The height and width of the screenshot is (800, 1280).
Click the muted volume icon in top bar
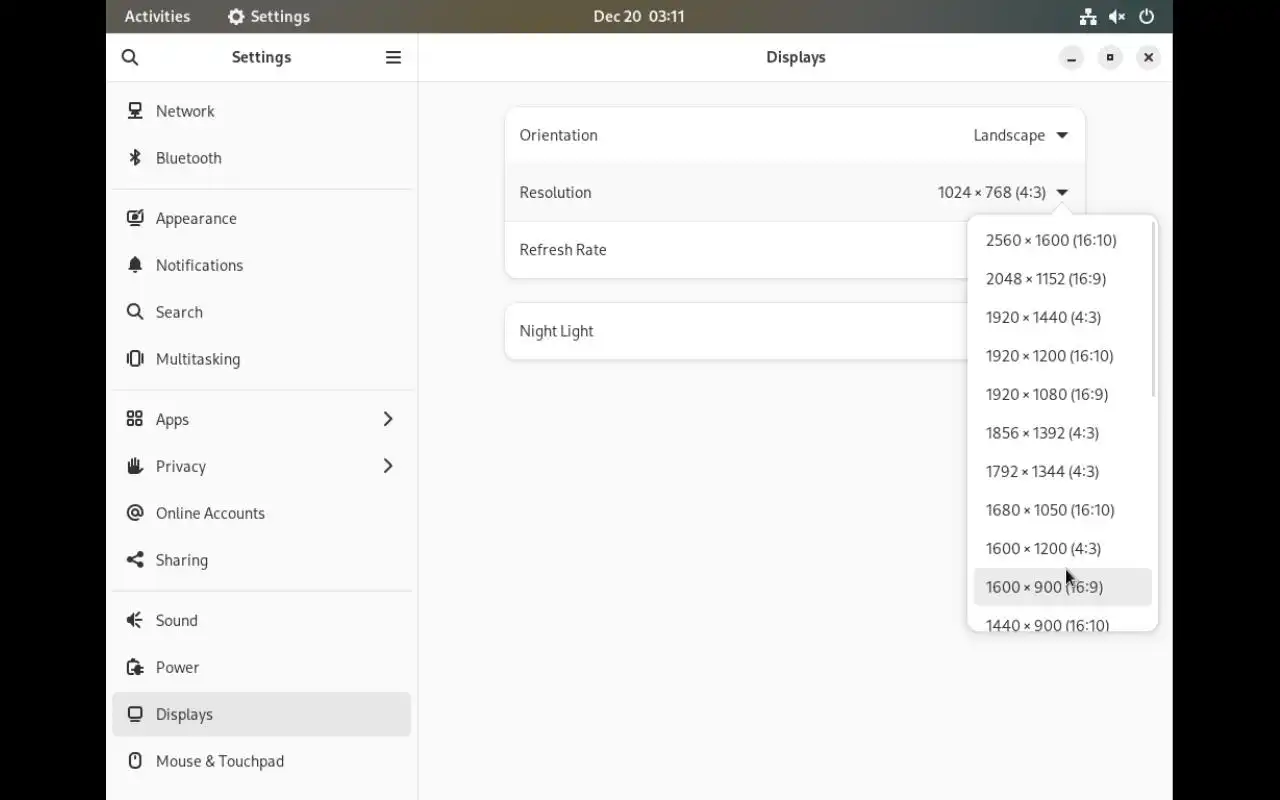click(1117, 16)
